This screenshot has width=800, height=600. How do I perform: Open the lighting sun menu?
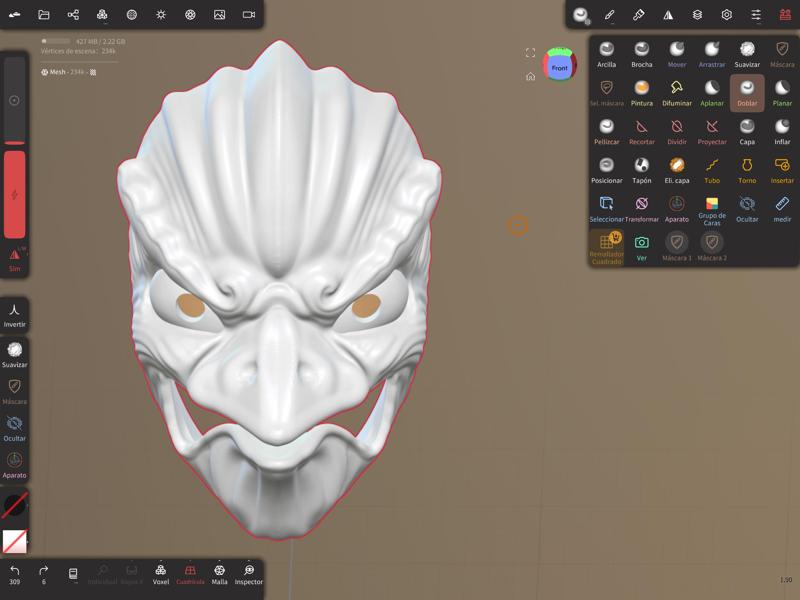tap(161, 15)
